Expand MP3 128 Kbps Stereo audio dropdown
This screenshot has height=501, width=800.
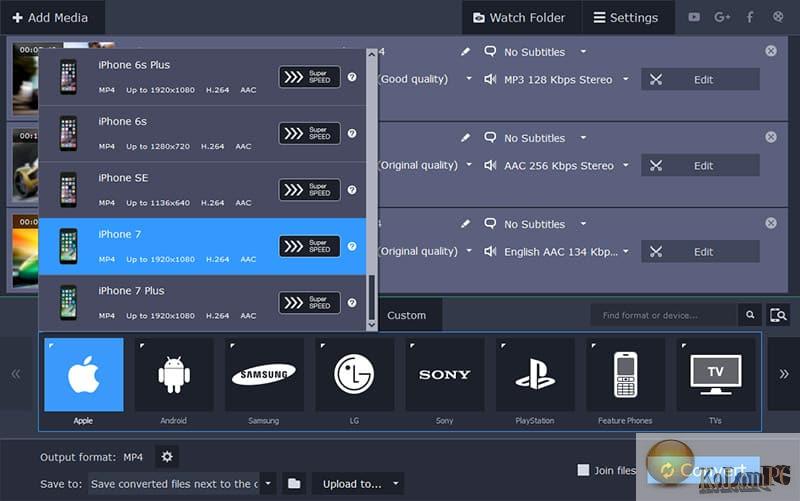click(x=626, y=80)
